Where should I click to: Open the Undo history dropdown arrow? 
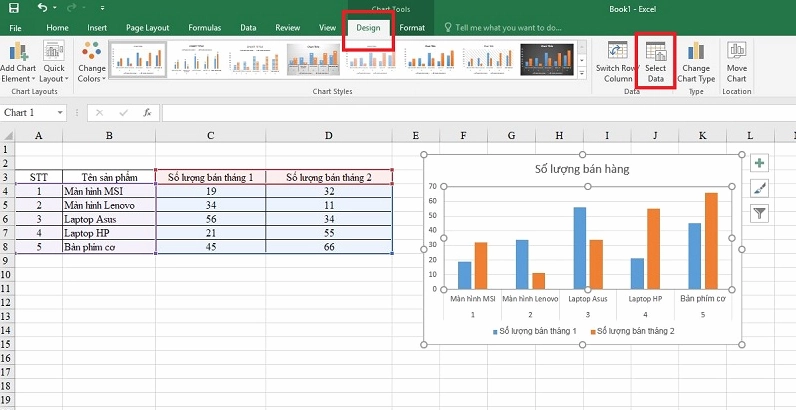click(x=55, y=8)
